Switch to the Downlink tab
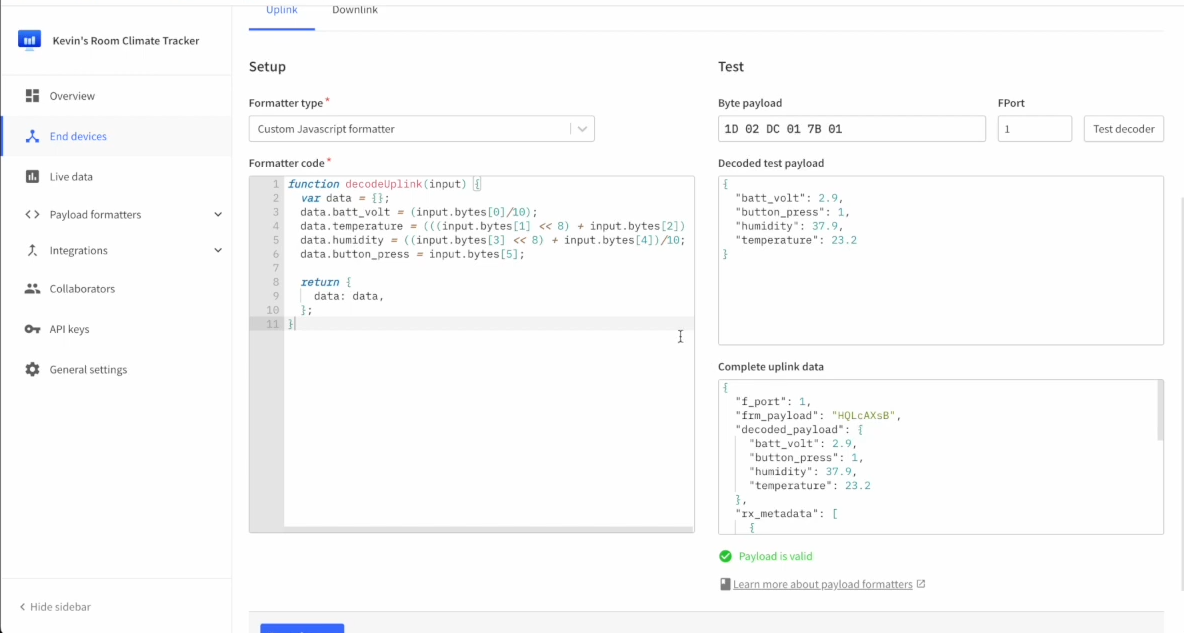 click(355, 11)
